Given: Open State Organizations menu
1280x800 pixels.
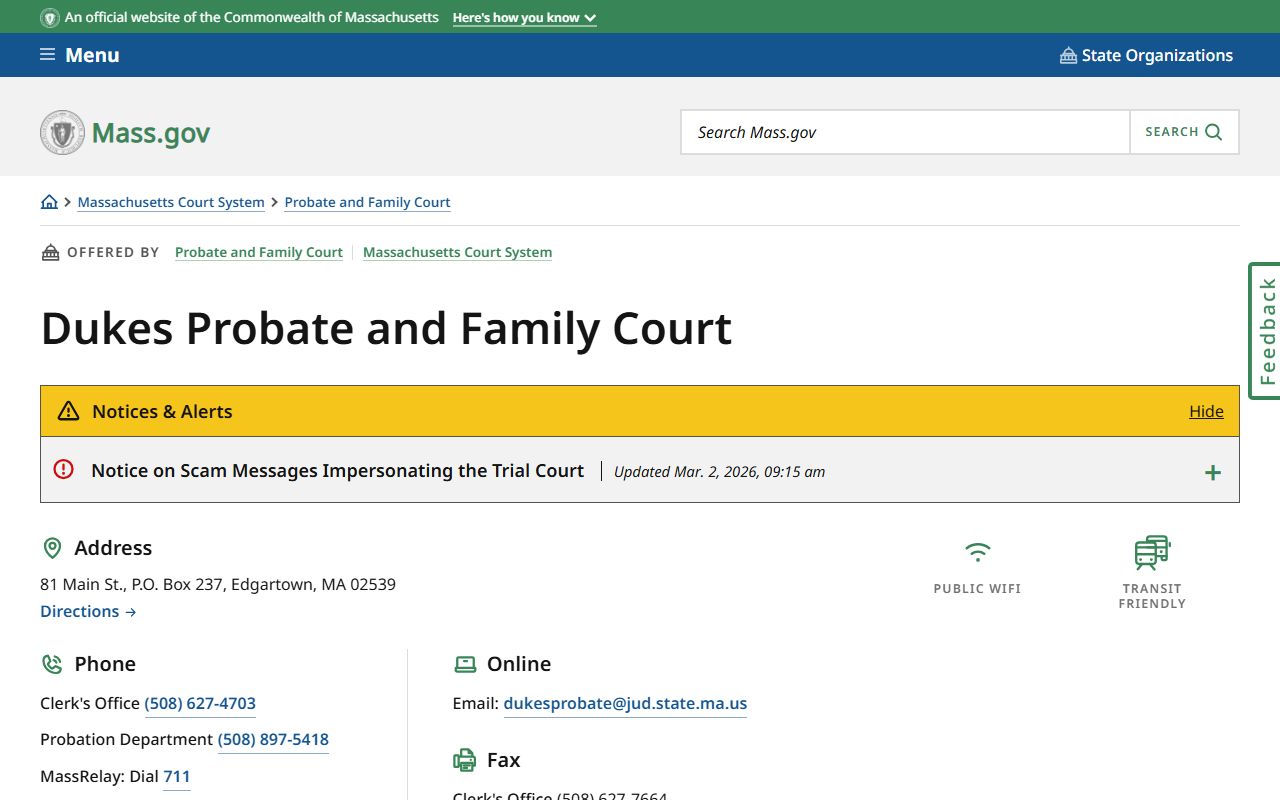Looking at the screenshot, I should pyautogui.click(x=1146, y=55).
